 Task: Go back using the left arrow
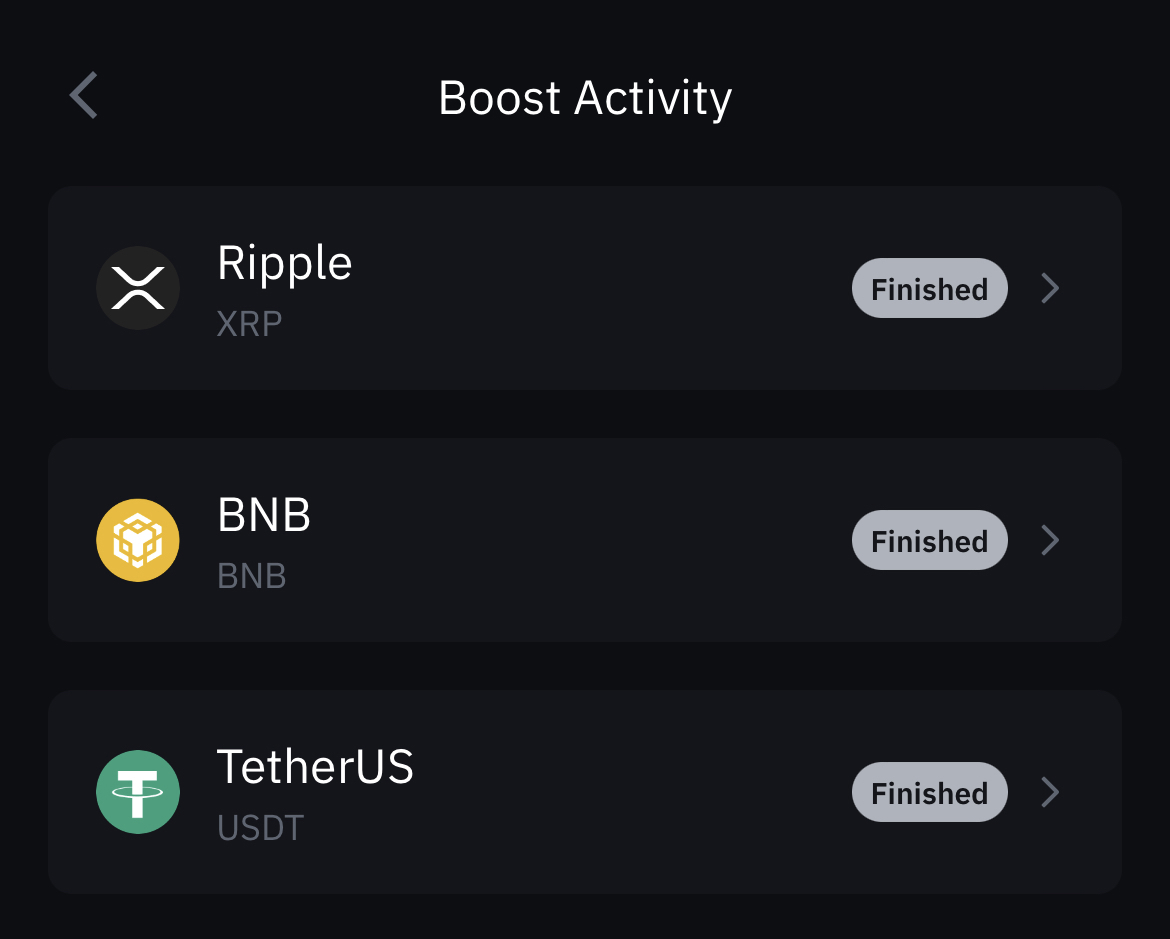pos(84,96)
